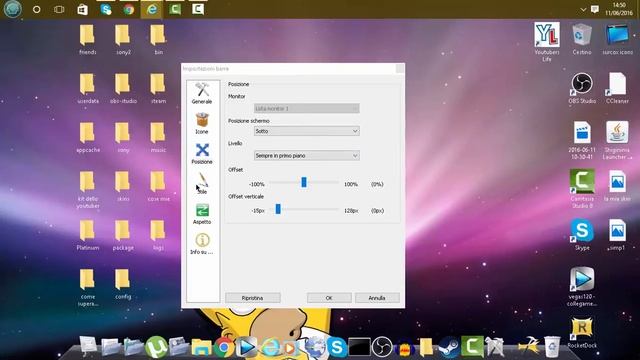
Task: Open Cortana search circle in taskbar
Action: (37, 9)
